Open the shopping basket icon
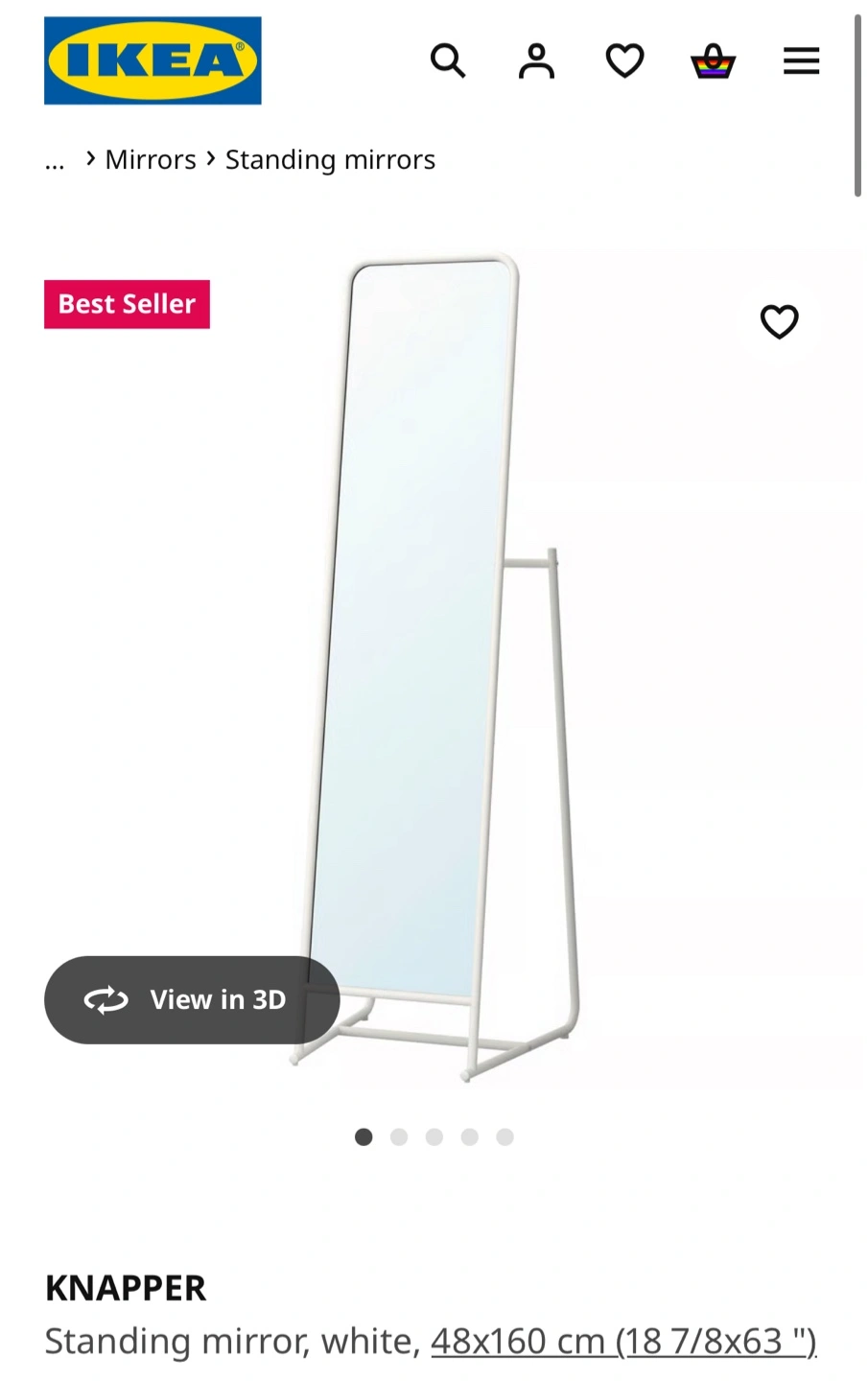Viewport: 868px width, 1381px height. click(713, 61)
